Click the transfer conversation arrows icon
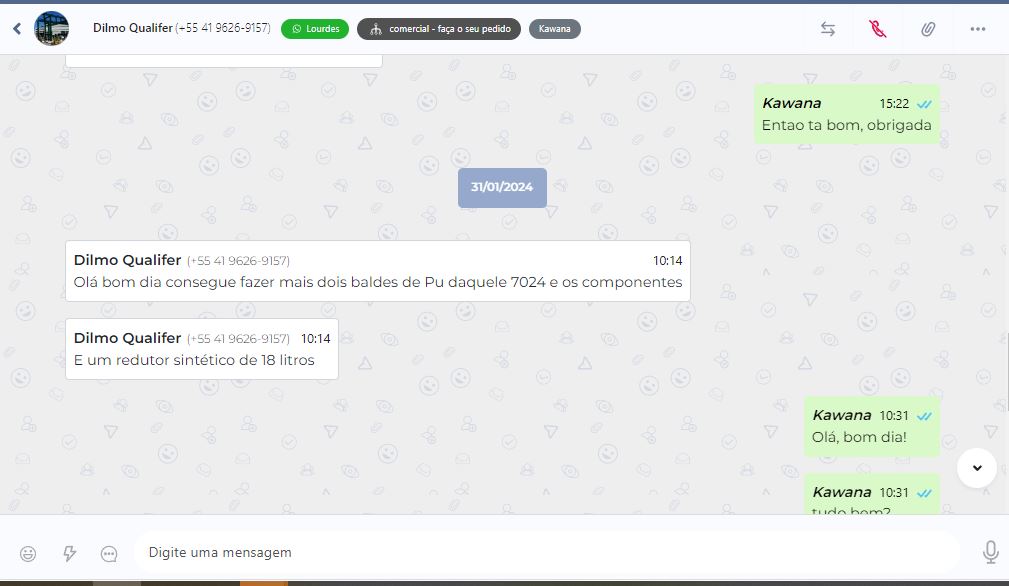Screen dimensions: 1009x586 (x=828, y=29)
